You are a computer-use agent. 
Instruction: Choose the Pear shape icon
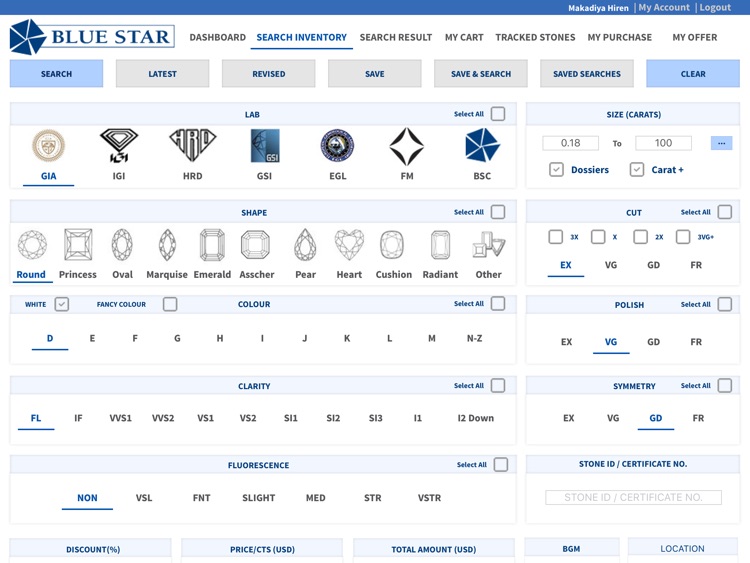pos(305,245)
